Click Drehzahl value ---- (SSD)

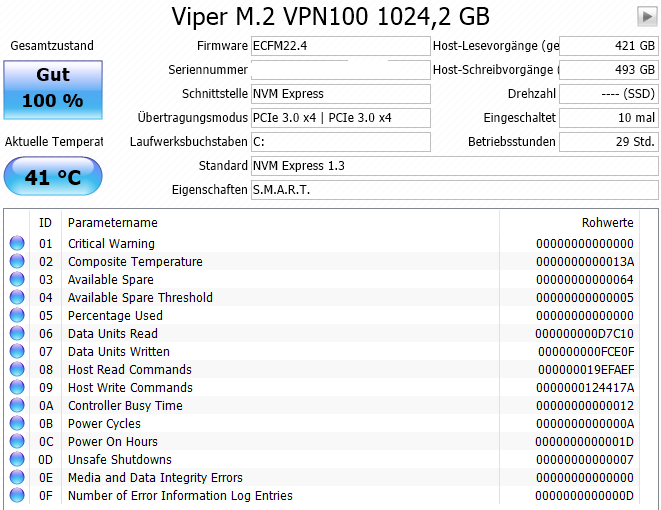(608, 94)
